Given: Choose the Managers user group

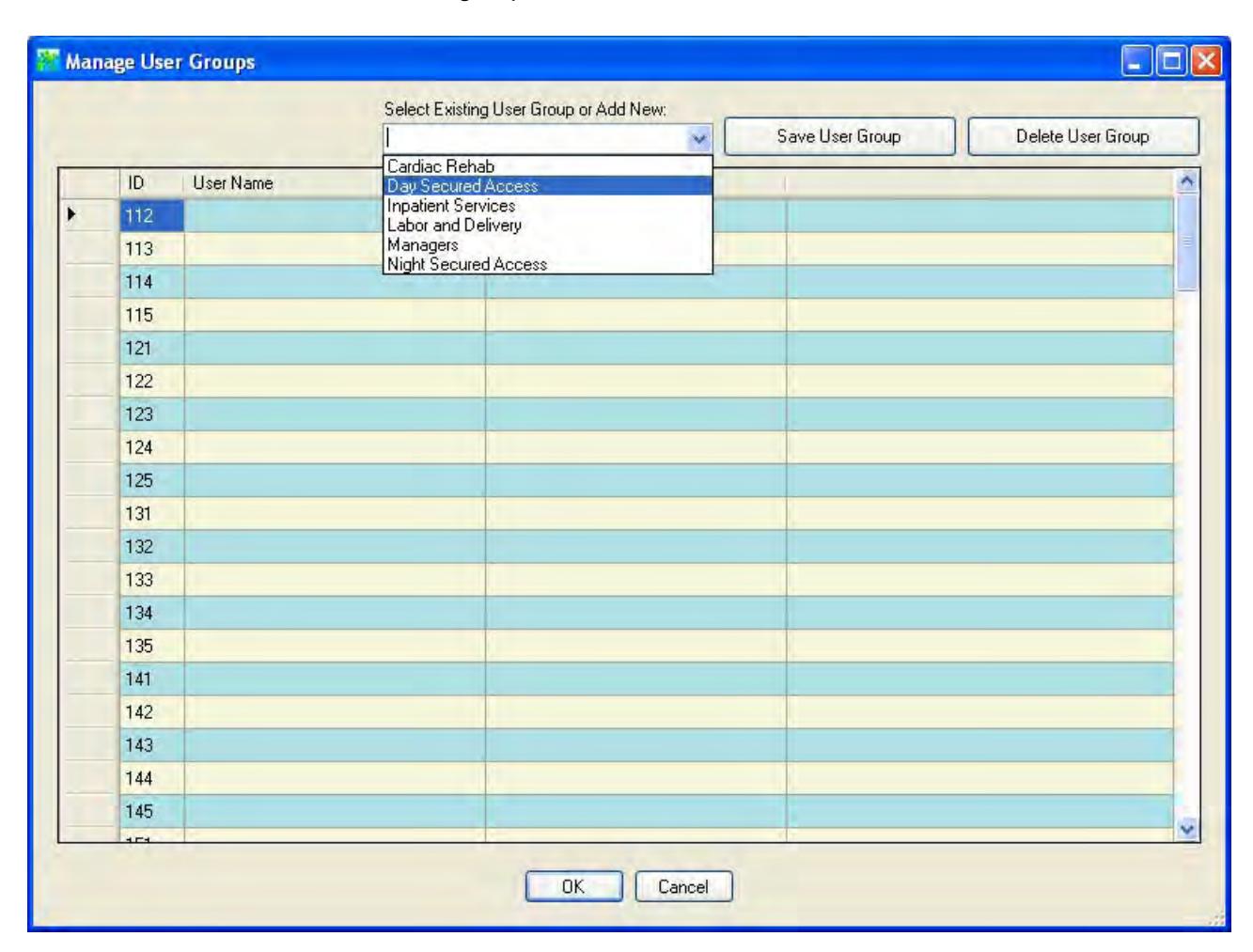Looking at the screenshot, I should pyautogui.click(x=548, y=245).
